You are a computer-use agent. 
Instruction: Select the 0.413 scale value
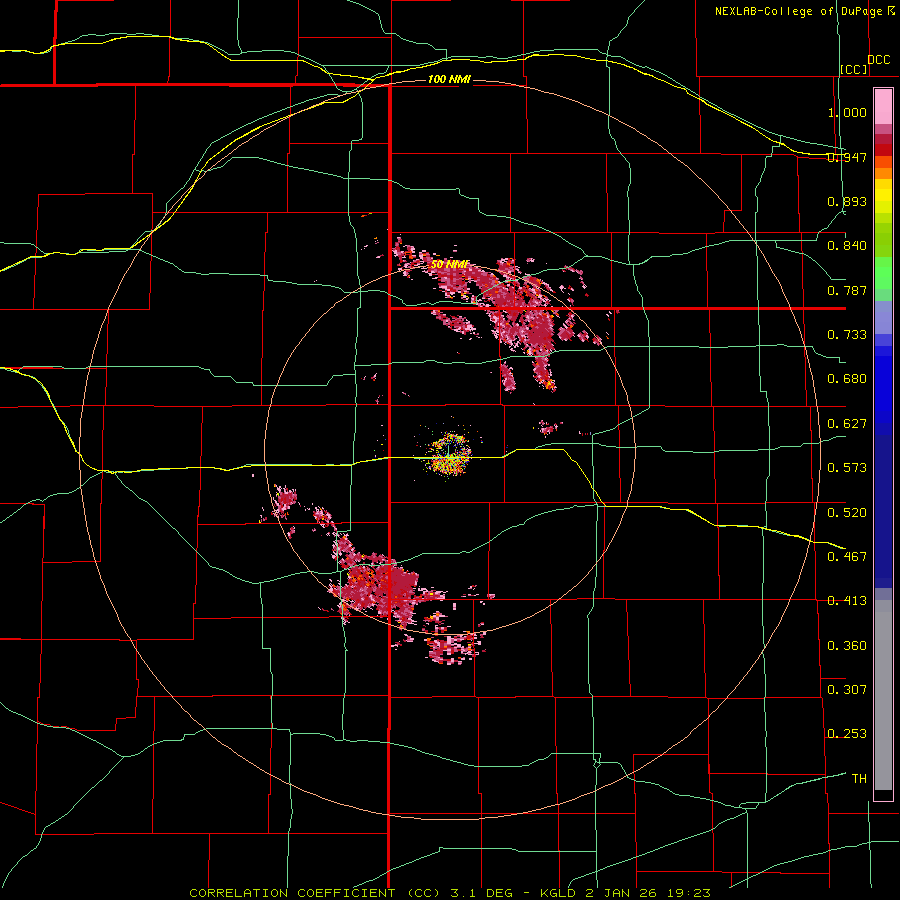pyautogui.click(x=847, y=601)
